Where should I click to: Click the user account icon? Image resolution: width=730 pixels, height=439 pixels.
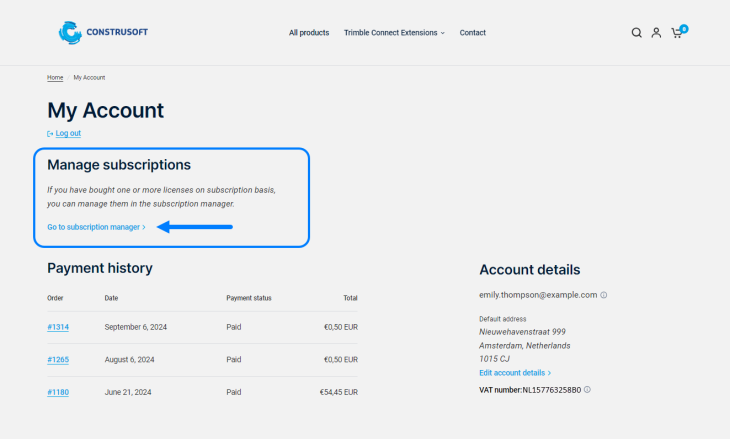click(656, 33)
